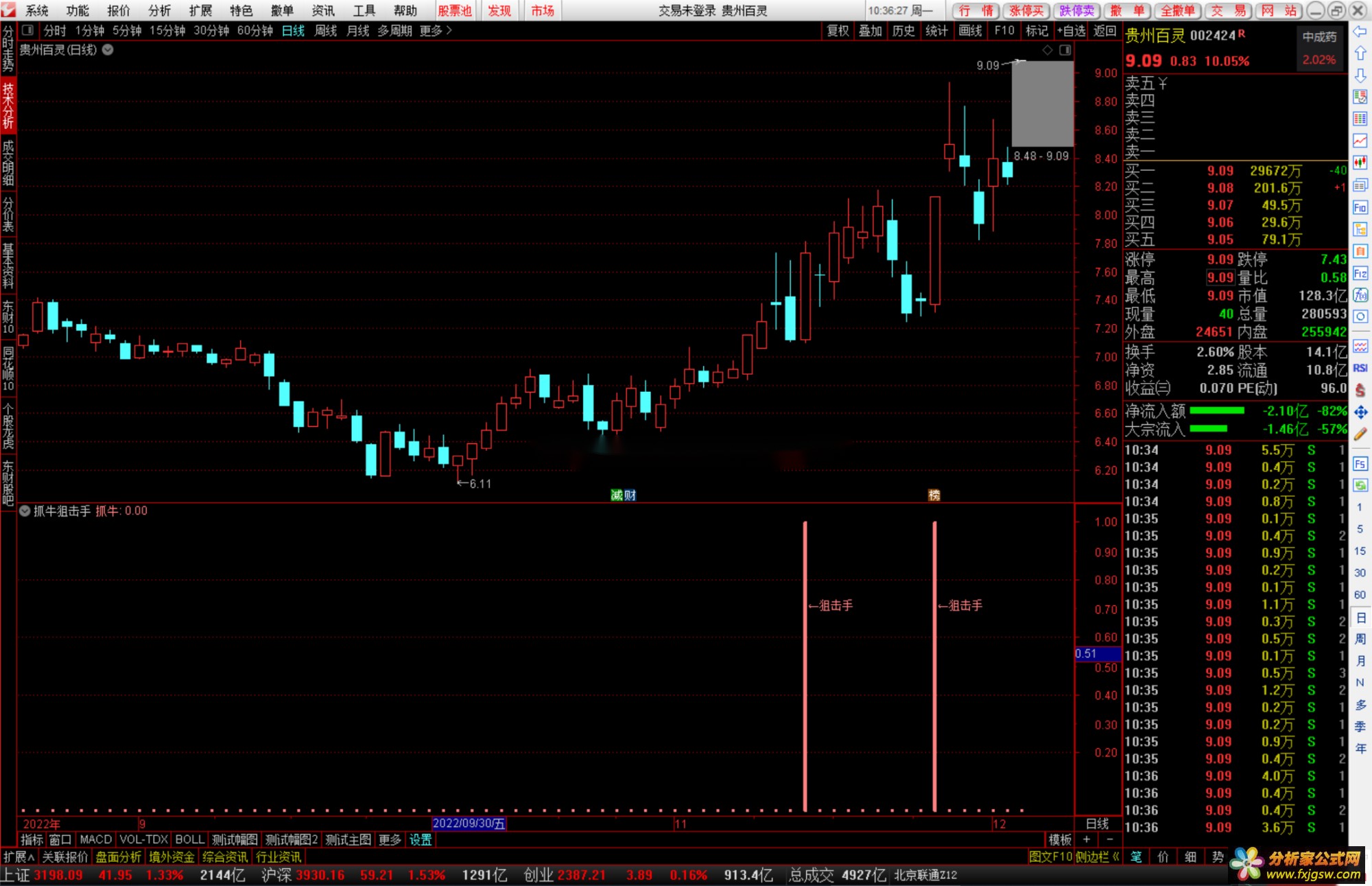Open the intraday line chart icon
The width and height of the screenshot is (1372, 886).
(x=1360, y=141)
